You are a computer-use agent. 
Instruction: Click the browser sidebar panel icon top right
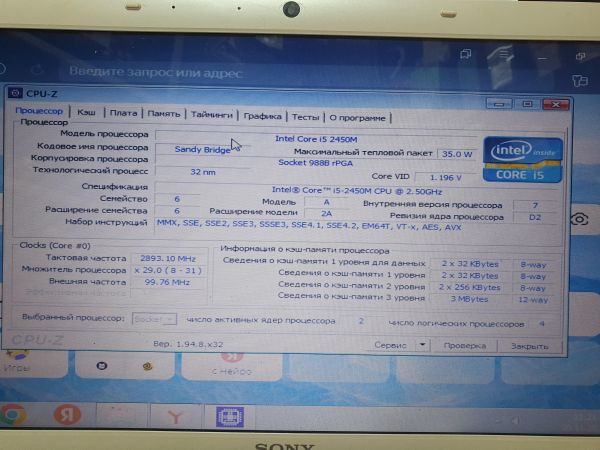pos(580,81)
